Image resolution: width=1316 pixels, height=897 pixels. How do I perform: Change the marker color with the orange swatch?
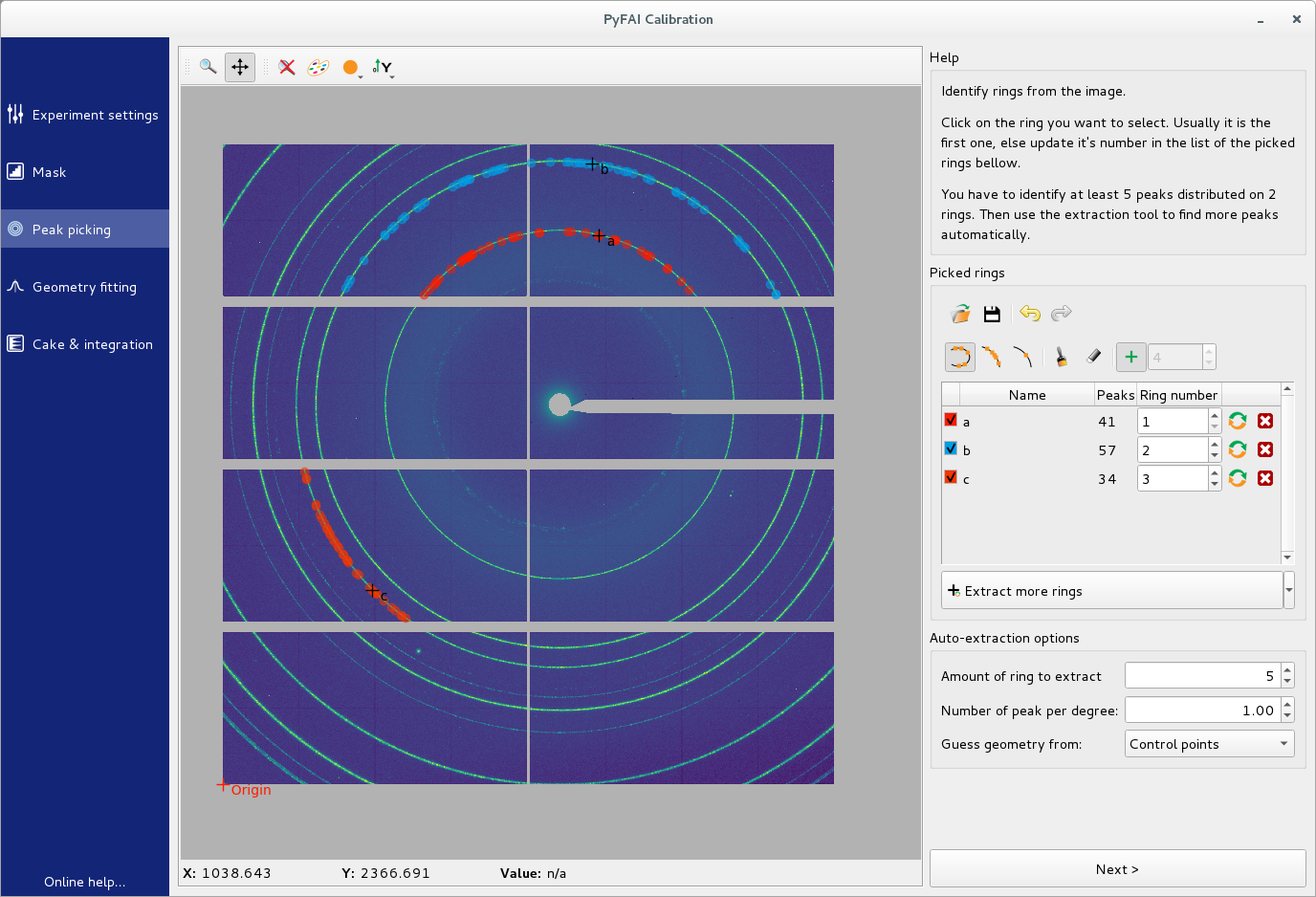tap(350, 67)
